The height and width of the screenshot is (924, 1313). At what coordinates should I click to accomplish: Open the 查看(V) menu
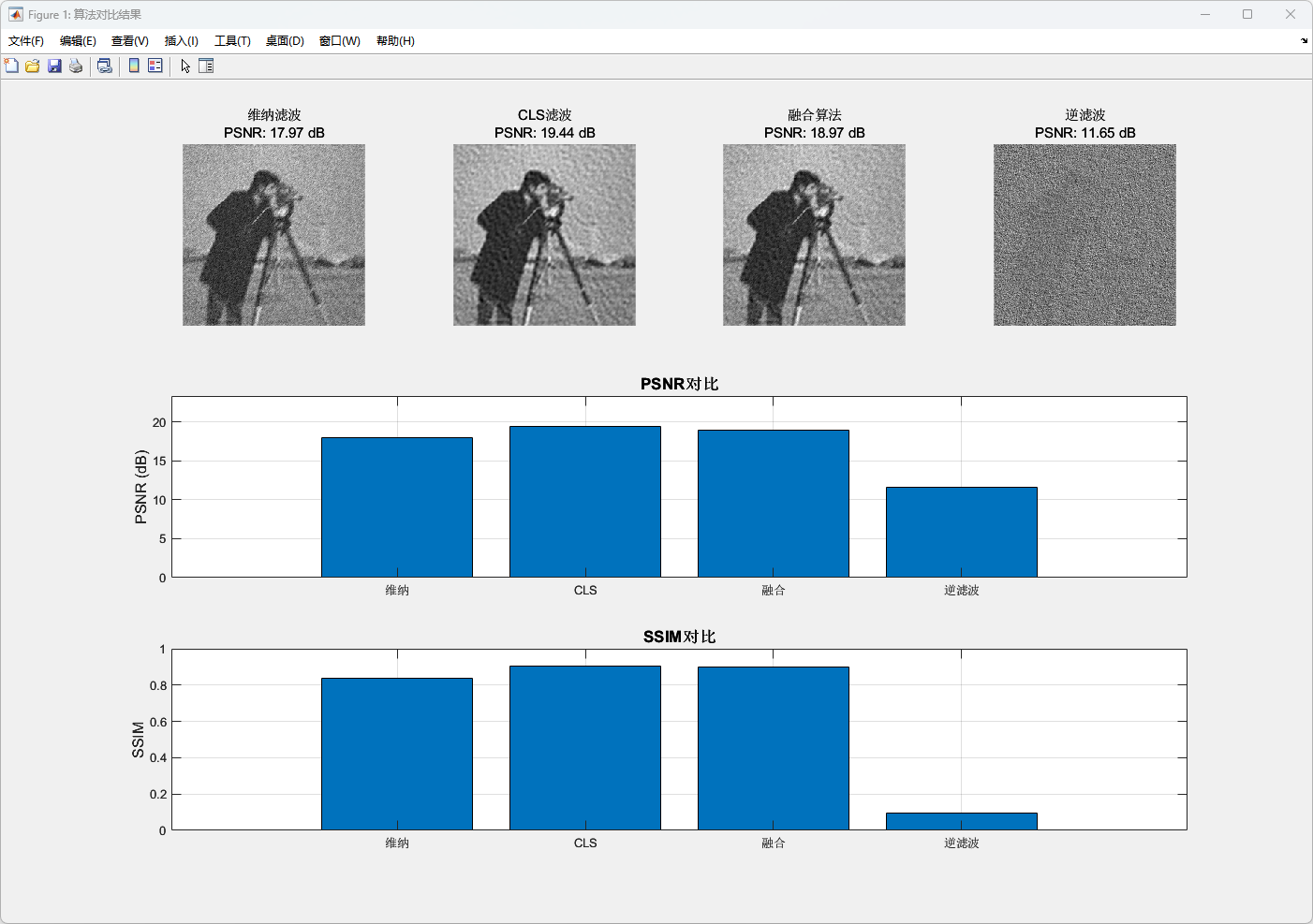(x=129, y=41)
